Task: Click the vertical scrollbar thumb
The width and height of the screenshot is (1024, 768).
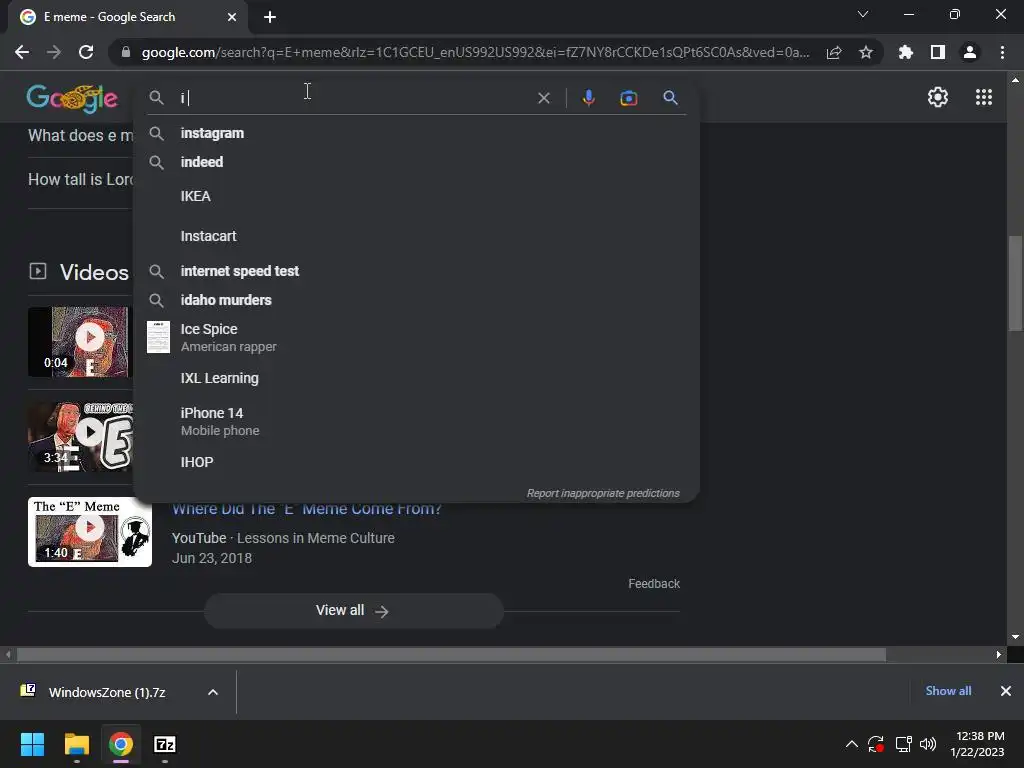Action: 1015,284
